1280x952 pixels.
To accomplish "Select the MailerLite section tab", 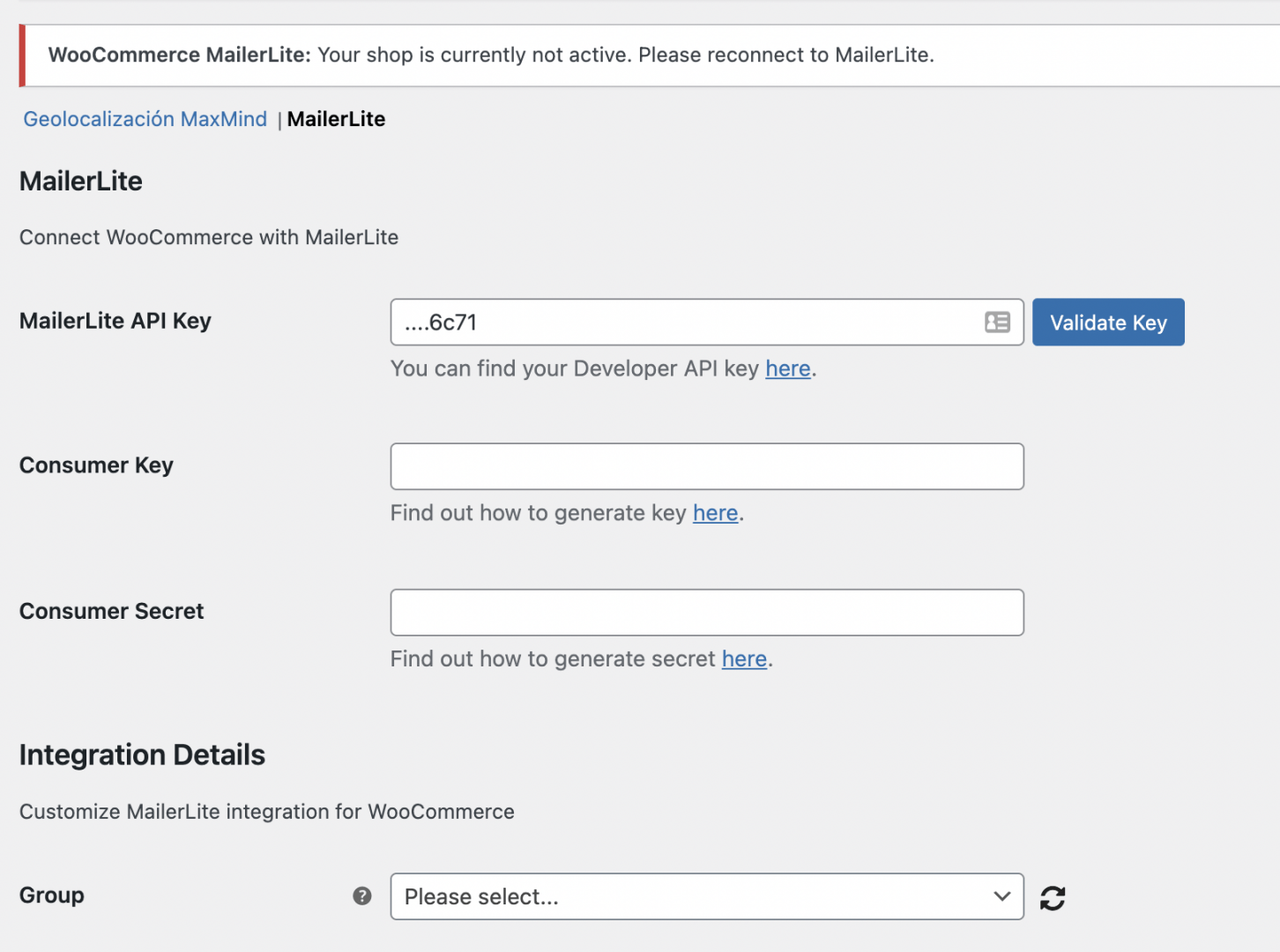I will 337,119.
